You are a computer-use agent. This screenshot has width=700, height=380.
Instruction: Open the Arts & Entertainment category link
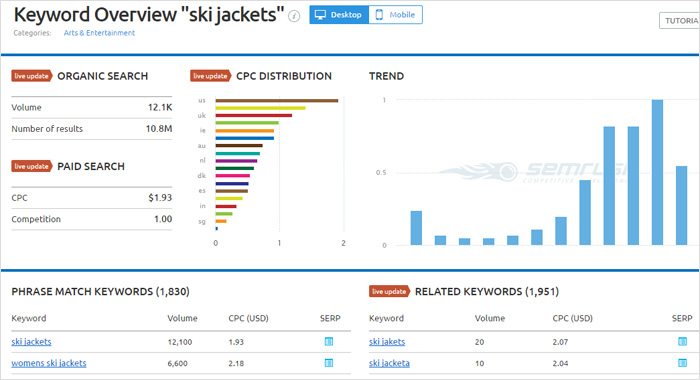pos(99,33)
